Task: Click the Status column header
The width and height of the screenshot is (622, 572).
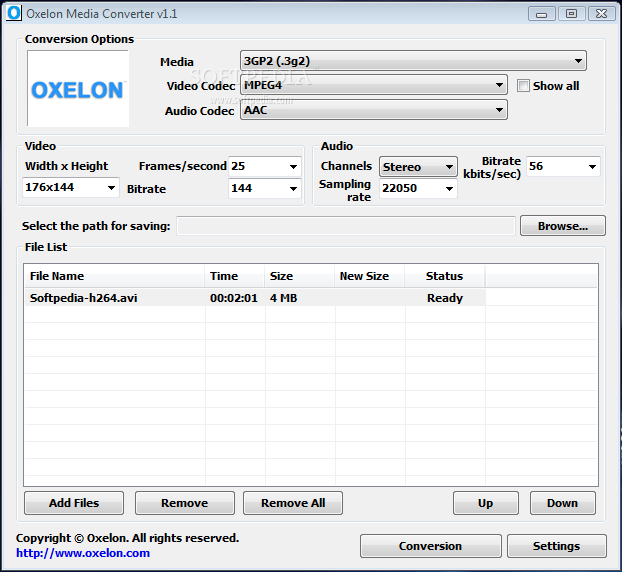Action: [x=445, y=276]
